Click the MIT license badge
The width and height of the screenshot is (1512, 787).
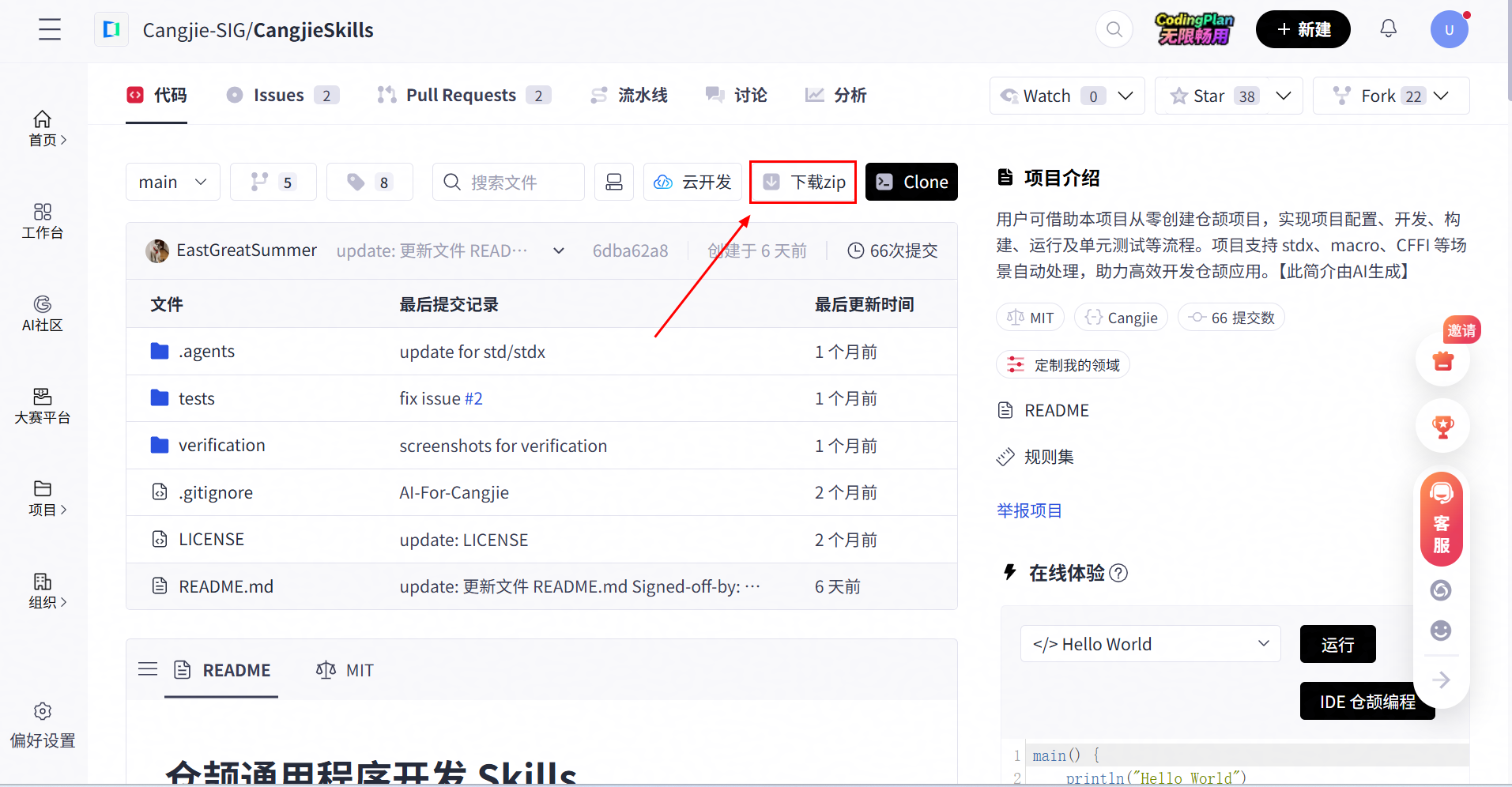click(1030, 318)
